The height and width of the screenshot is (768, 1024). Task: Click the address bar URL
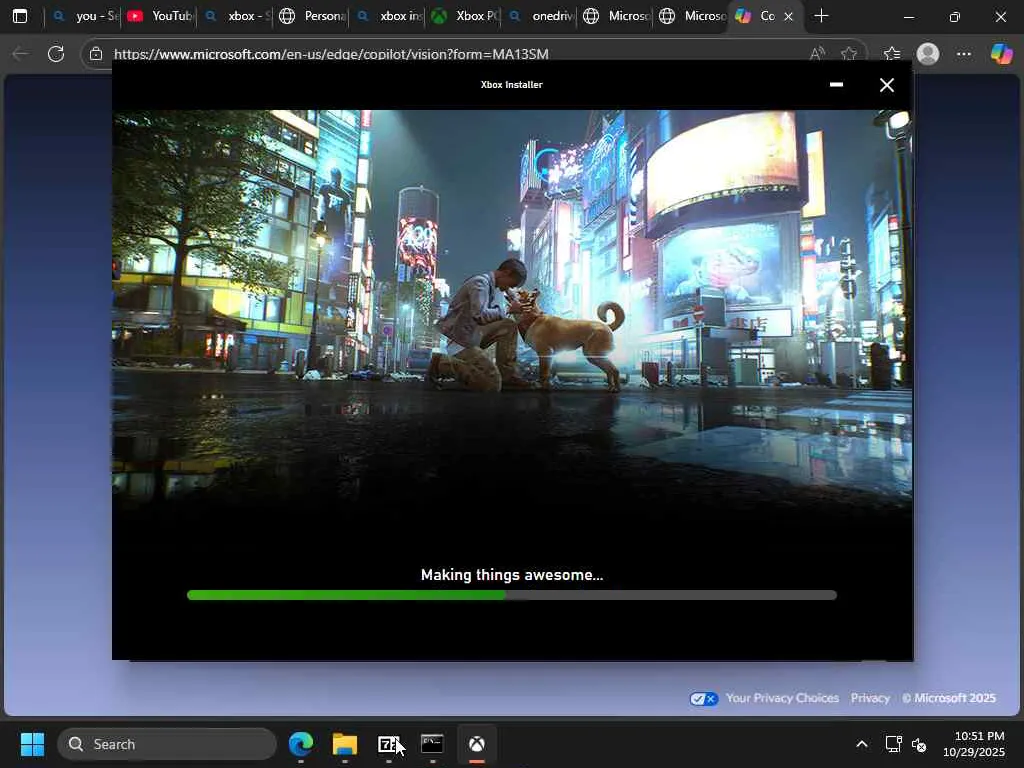tap(331, 54)
